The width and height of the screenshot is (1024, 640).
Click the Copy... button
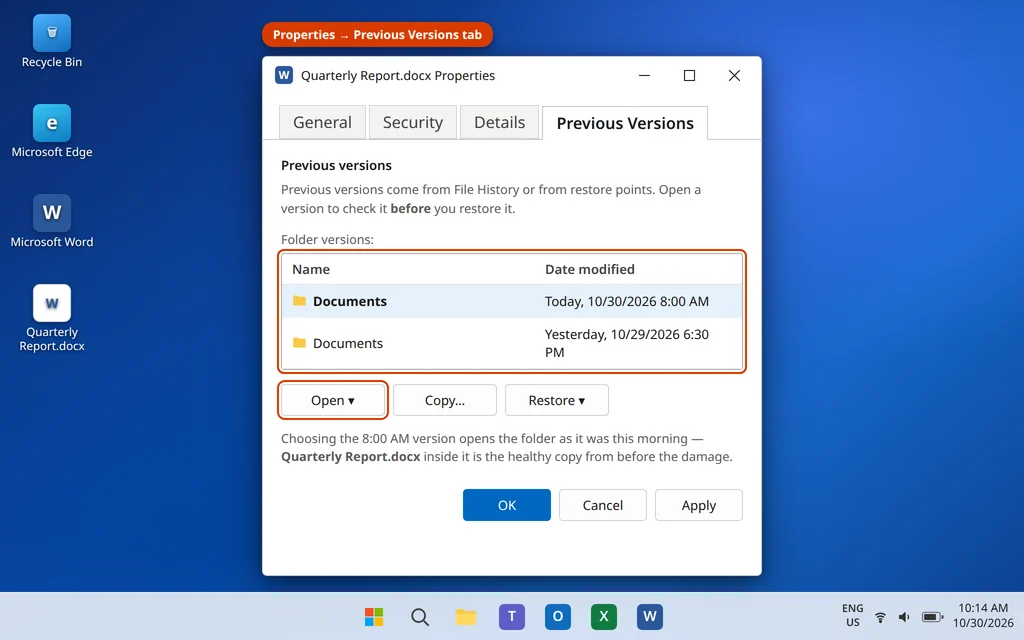(x=445, y=400)
